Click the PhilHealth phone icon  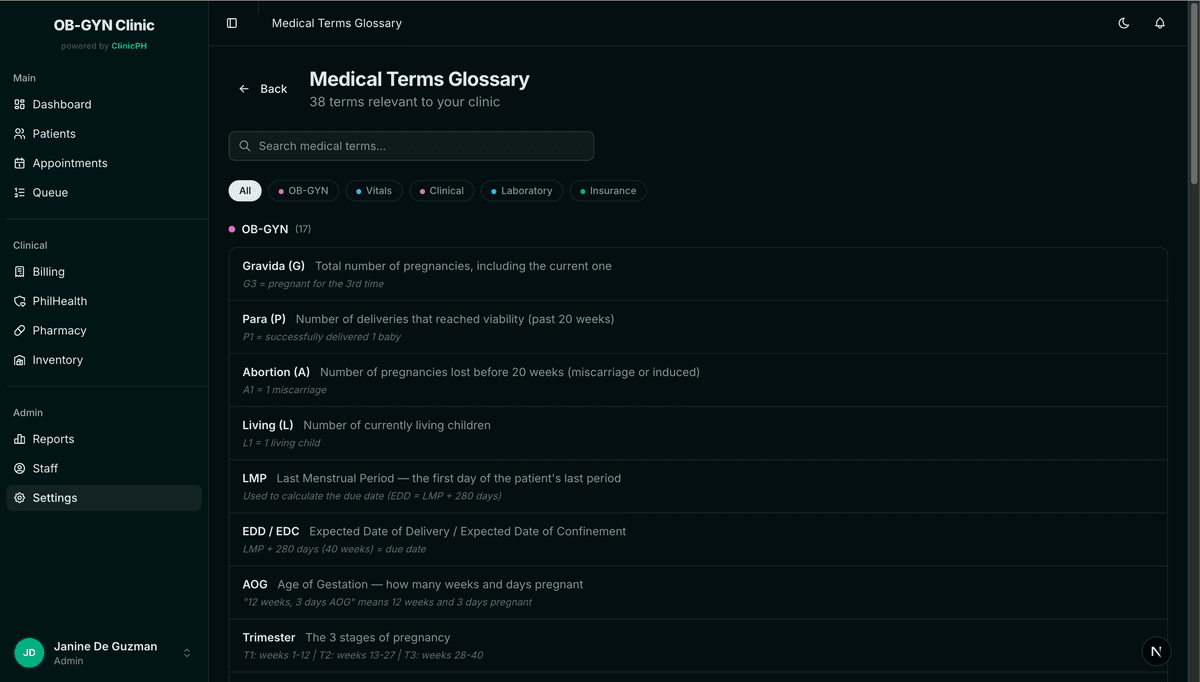point(20,300)
